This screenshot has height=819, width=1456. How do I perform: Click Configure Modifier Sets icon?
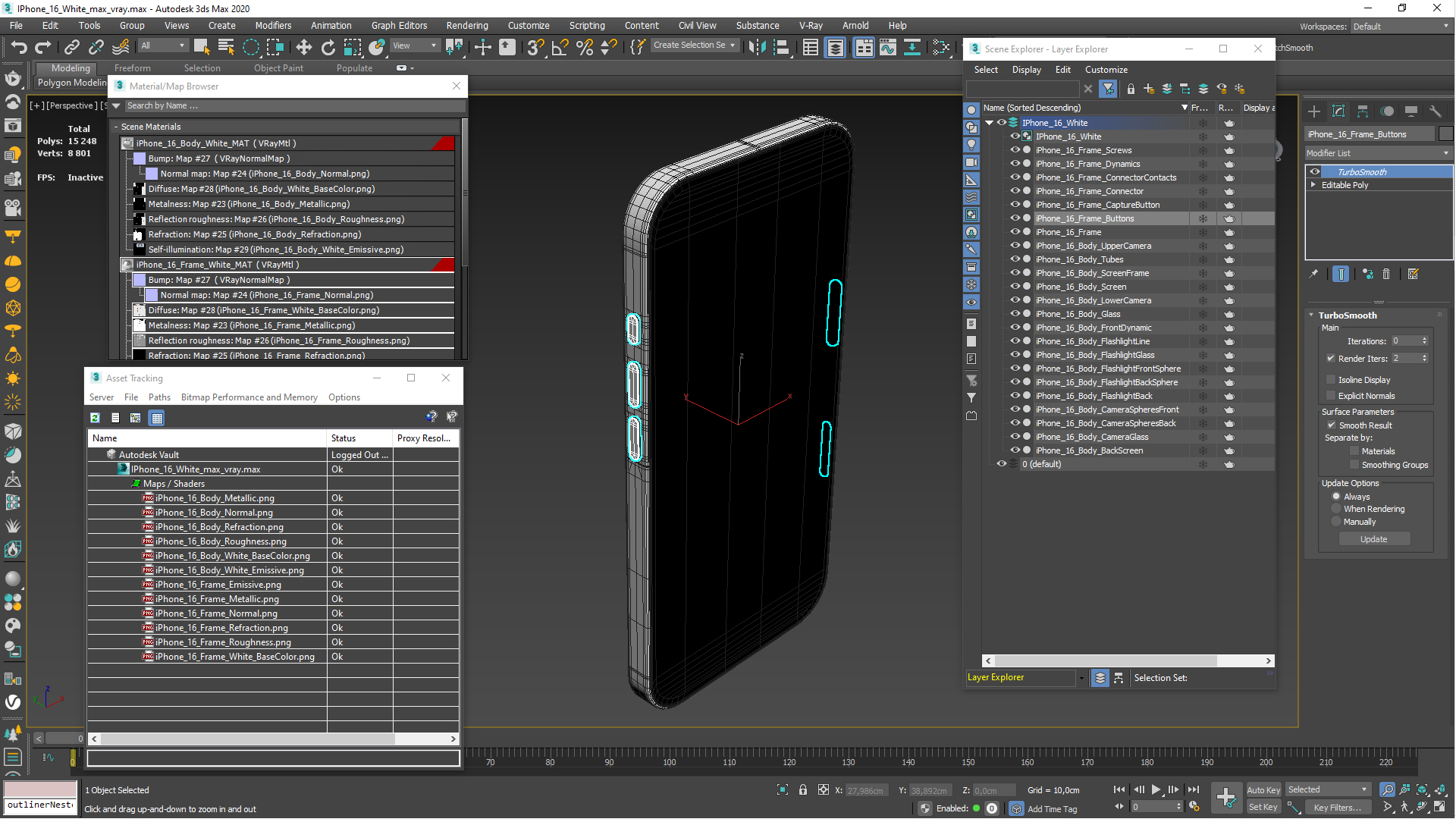tap(1414, 274)
